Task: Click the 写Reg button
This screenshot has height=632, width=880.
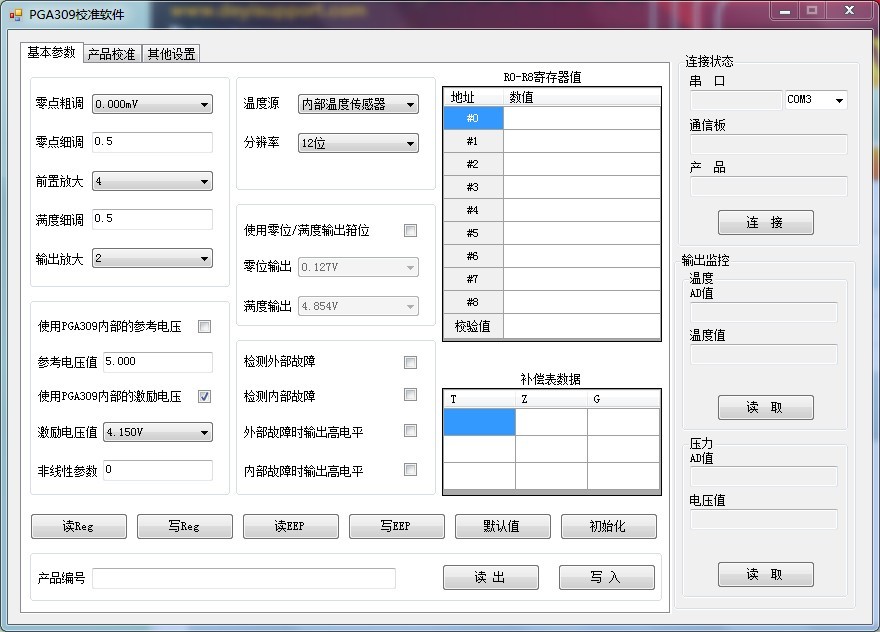Action: click(x=185, y=526)
